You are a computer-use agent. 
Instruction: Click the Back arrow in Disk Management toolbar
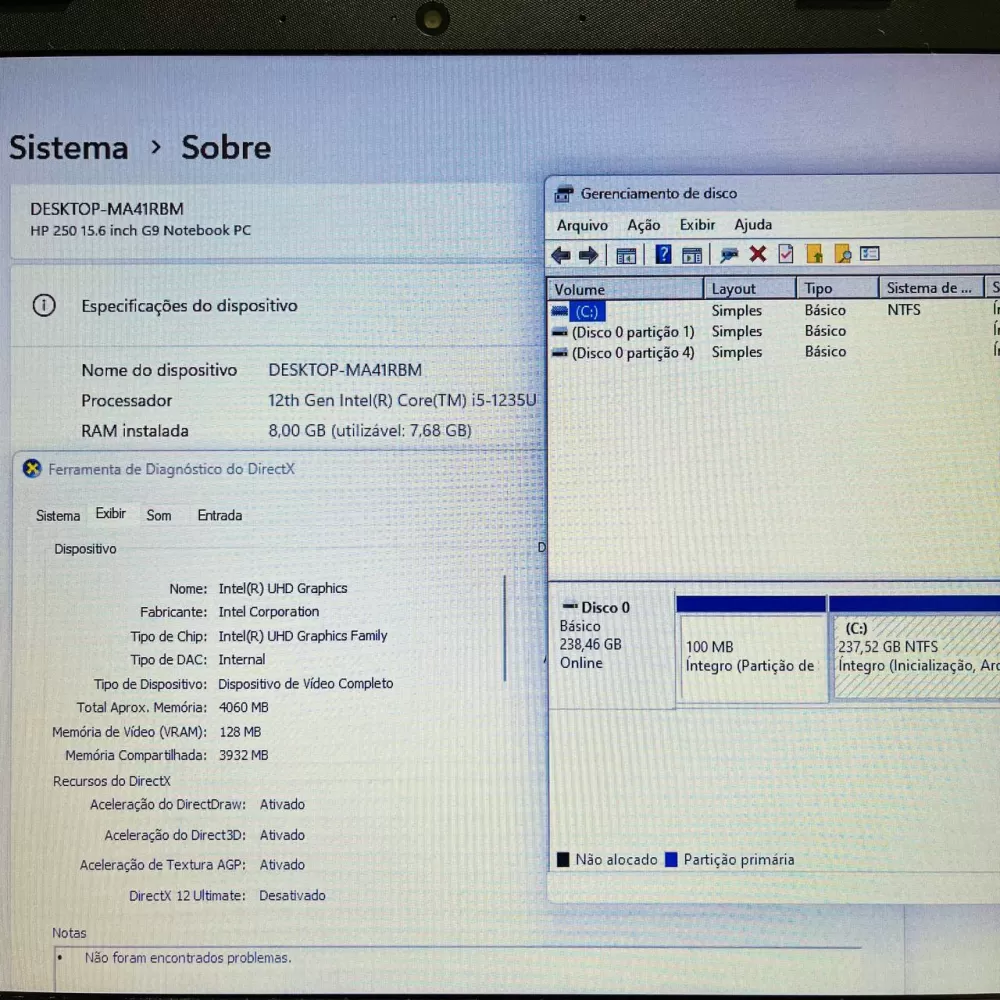coord(561,255)
